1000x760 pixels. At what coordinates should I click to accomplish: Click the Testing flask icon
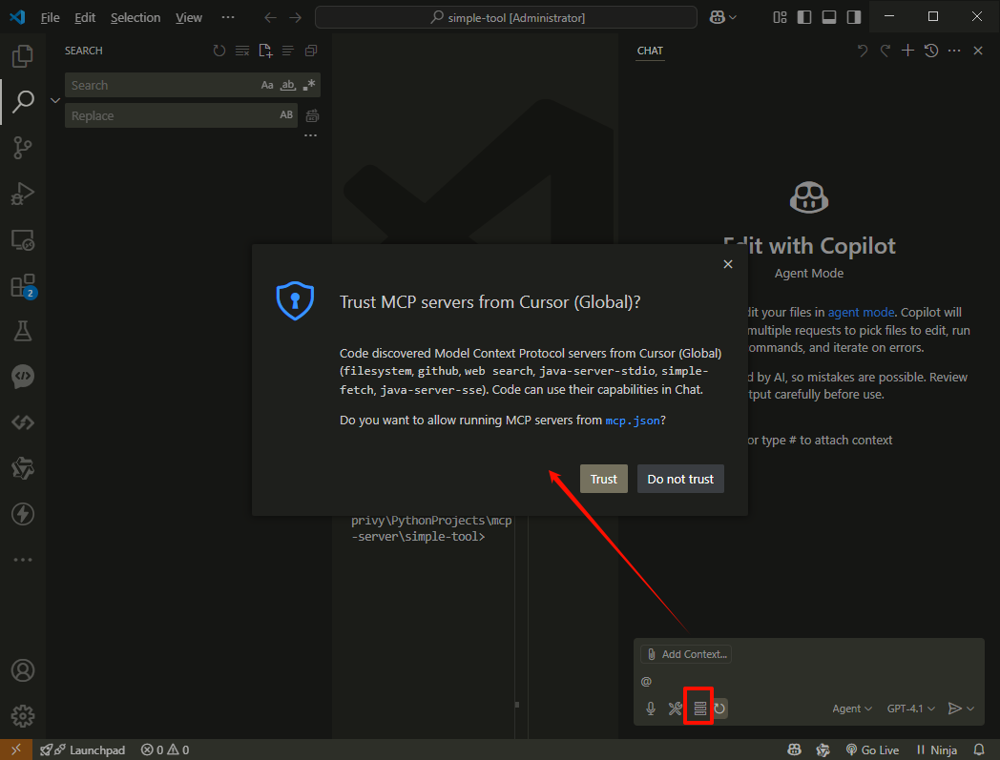tap(22, 331)
